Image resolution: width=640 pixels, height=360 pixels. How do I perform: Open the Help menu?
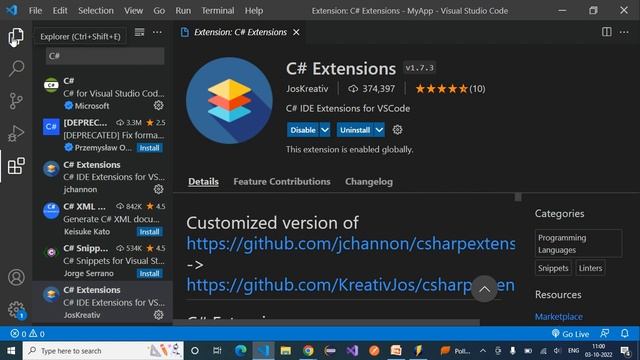(x=254, y=11)
